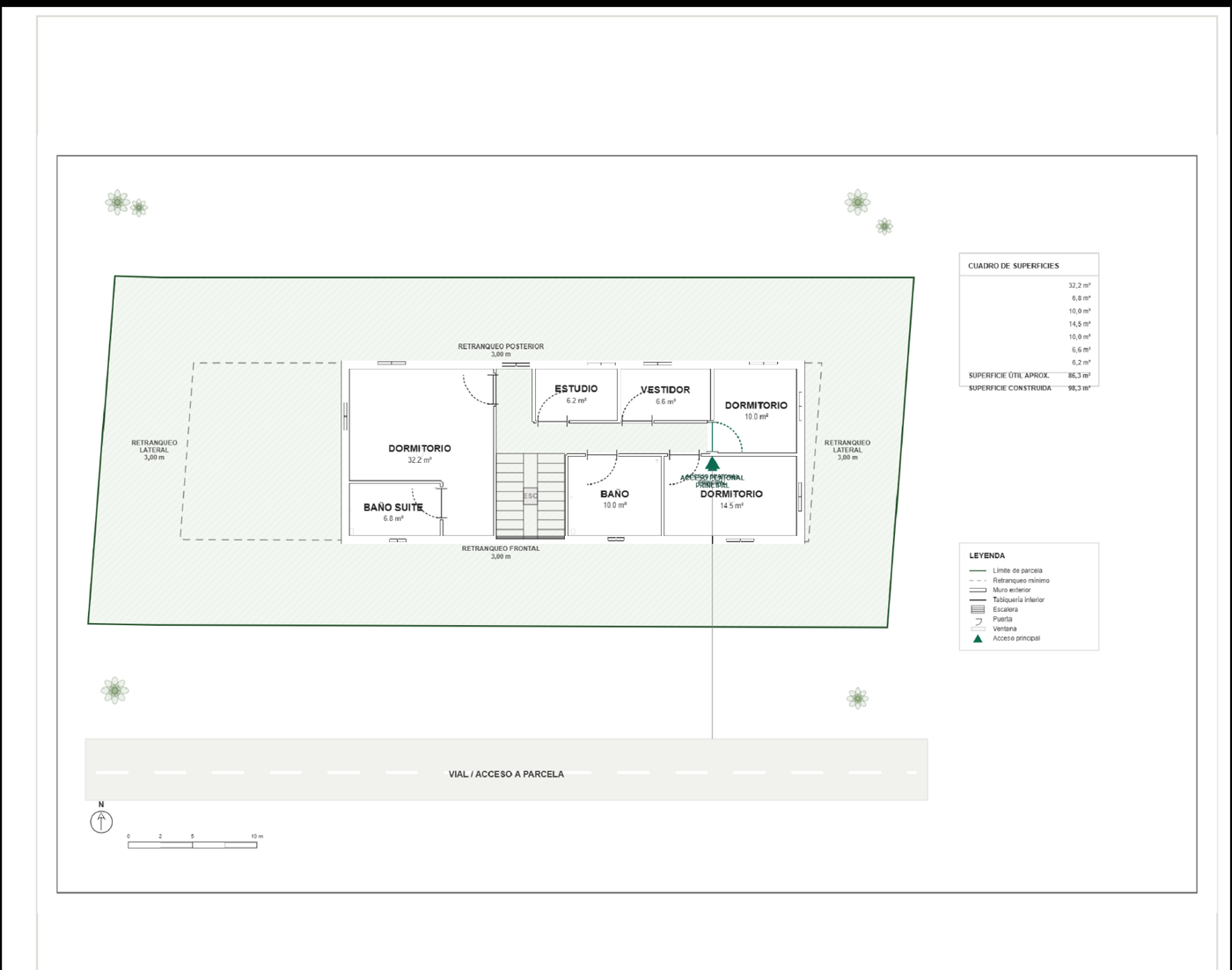Select the DORMITORIO label with 32.2 m²
This screenshot has height=970, width=1232.
coord(420,448)
